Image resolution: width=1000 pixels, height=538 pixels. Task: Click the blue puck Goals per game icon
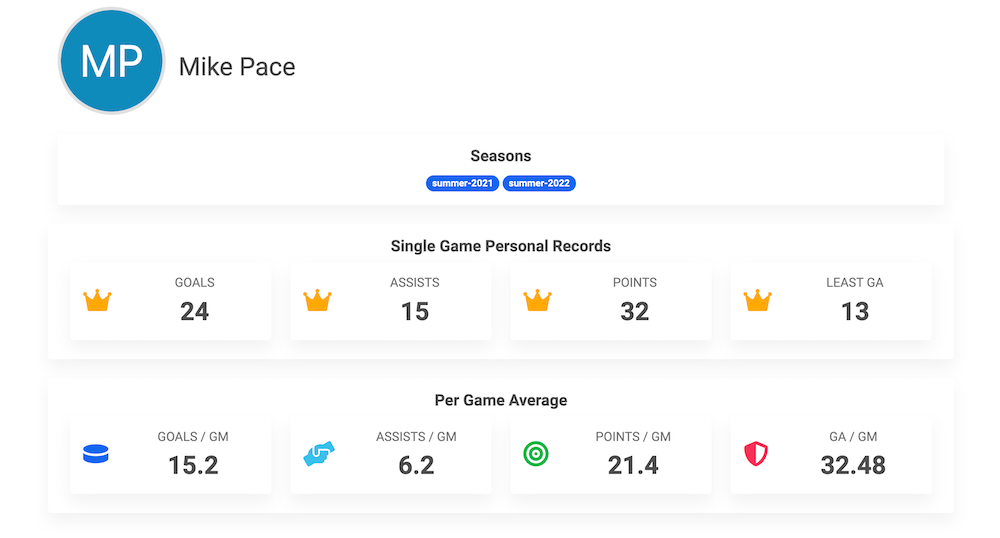pos(96,454)
